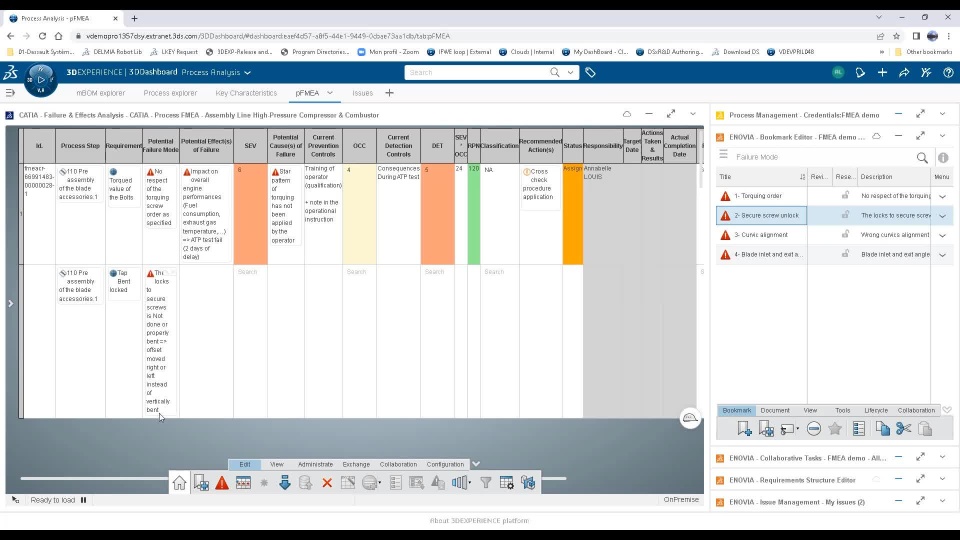The height and width of the screenshot is (540, 960).
Task: Click the orange Assign status cell
Action: (x=572, y=214)
